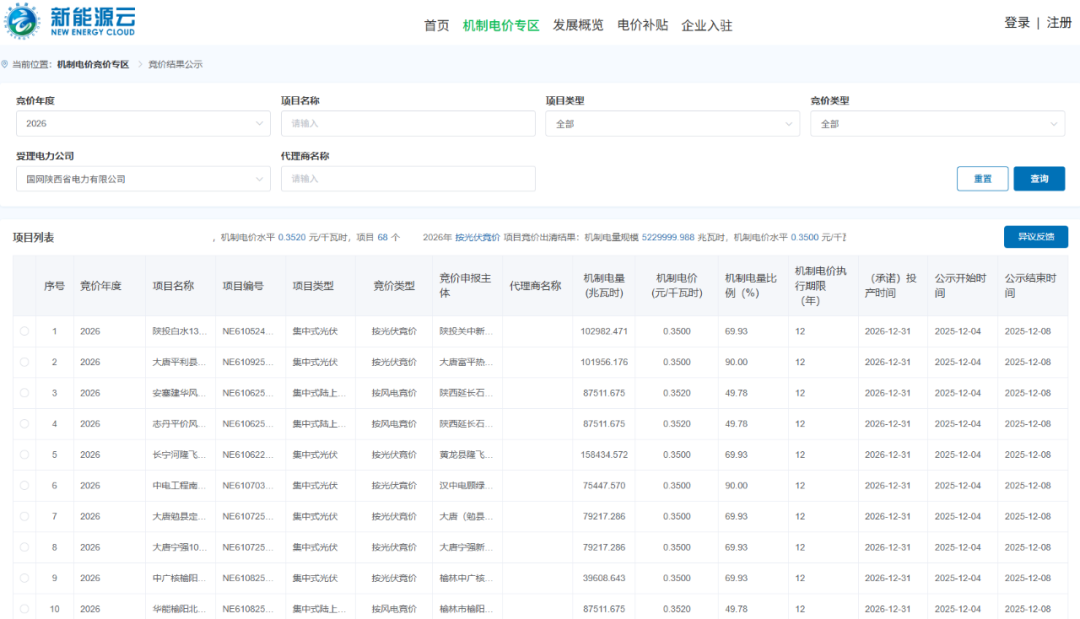Screen dimensions: 1080x619
Task: Open the 电价补贴 menu item
Action: (x=642, y=25)
